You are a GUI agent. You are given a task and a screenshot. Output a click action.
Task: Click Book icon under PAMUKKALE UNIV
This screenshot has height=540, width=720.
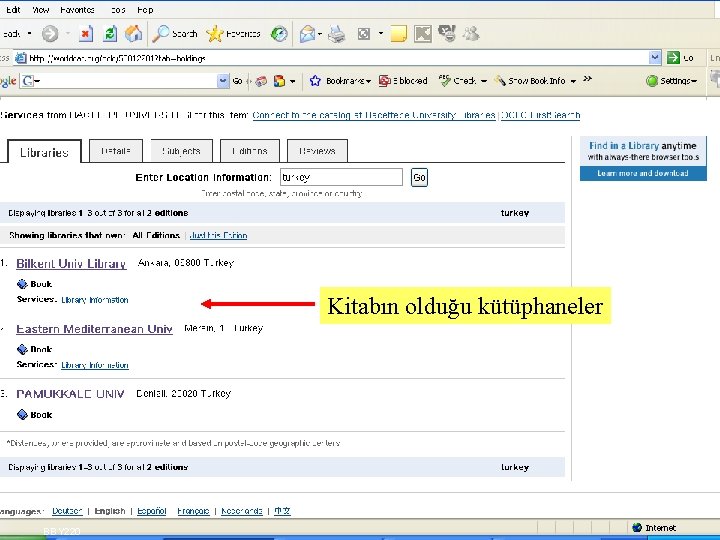[22, 415]
